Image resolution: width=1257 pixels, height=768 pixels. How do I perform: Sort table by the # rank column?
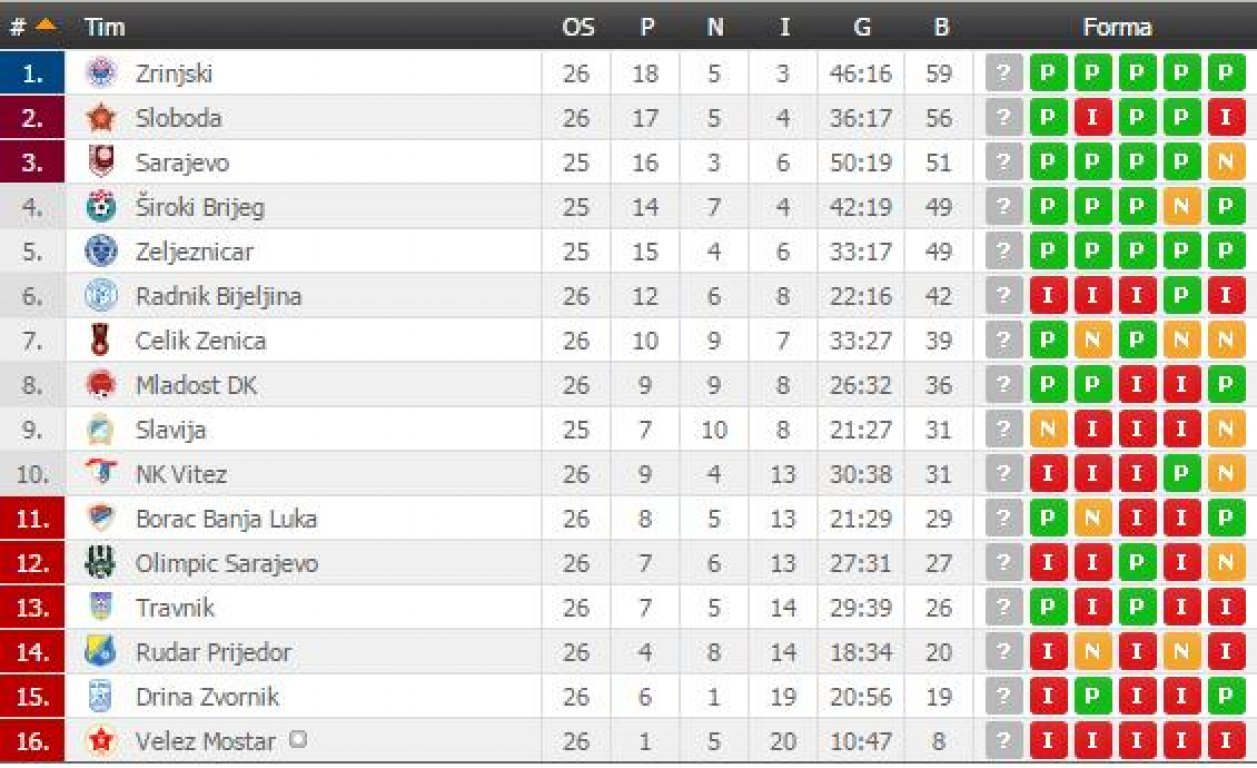click(32, 27)
